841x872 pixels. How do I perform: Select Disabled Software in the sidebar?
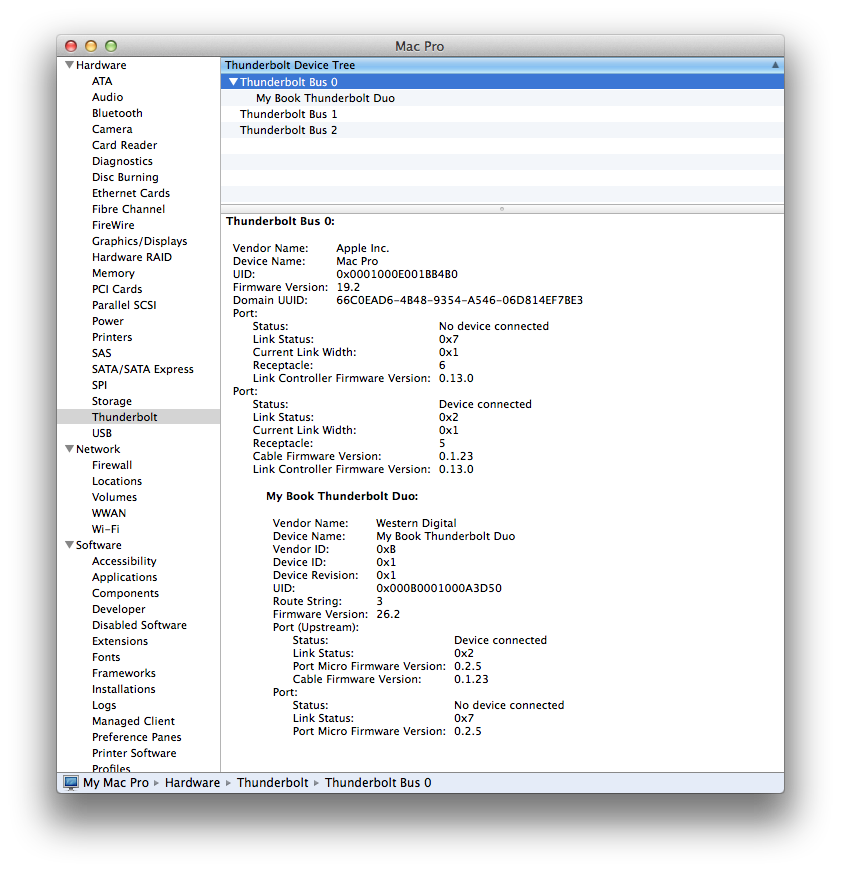coord(139,625)
